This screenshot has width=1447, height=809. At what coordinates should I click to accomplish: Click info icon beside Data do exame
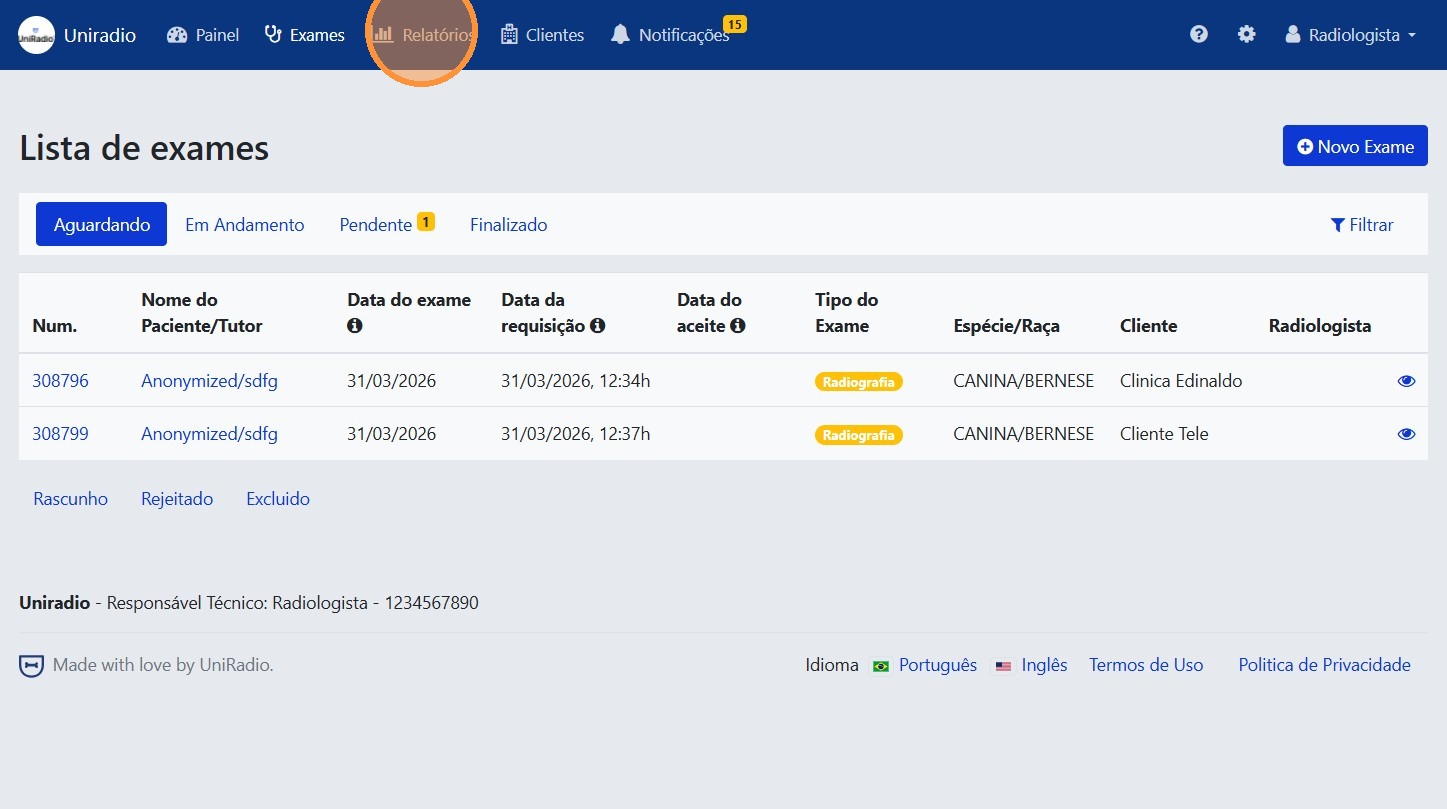tap(354, 326)
